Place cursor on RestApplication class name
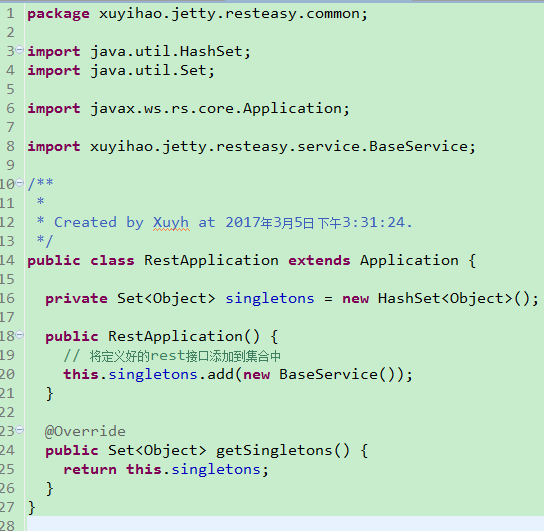The width and height of the screenshot is (544, 531). pyautogui.click(x=211, y=260)
